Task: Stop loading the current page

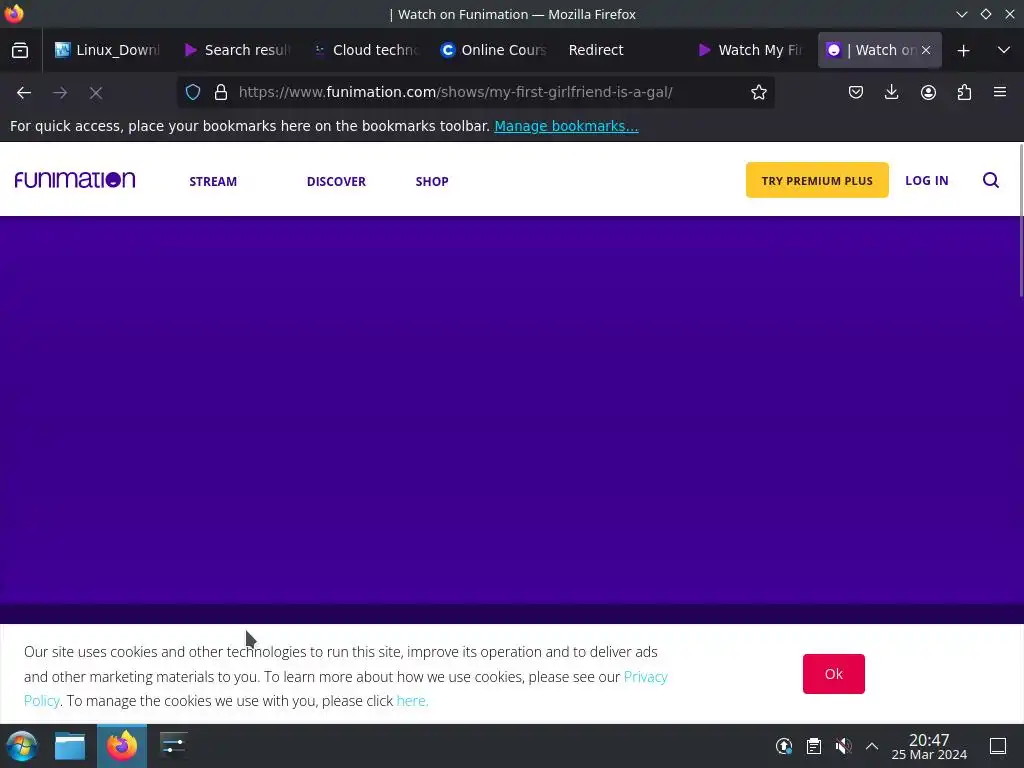Action: [96, 93]
